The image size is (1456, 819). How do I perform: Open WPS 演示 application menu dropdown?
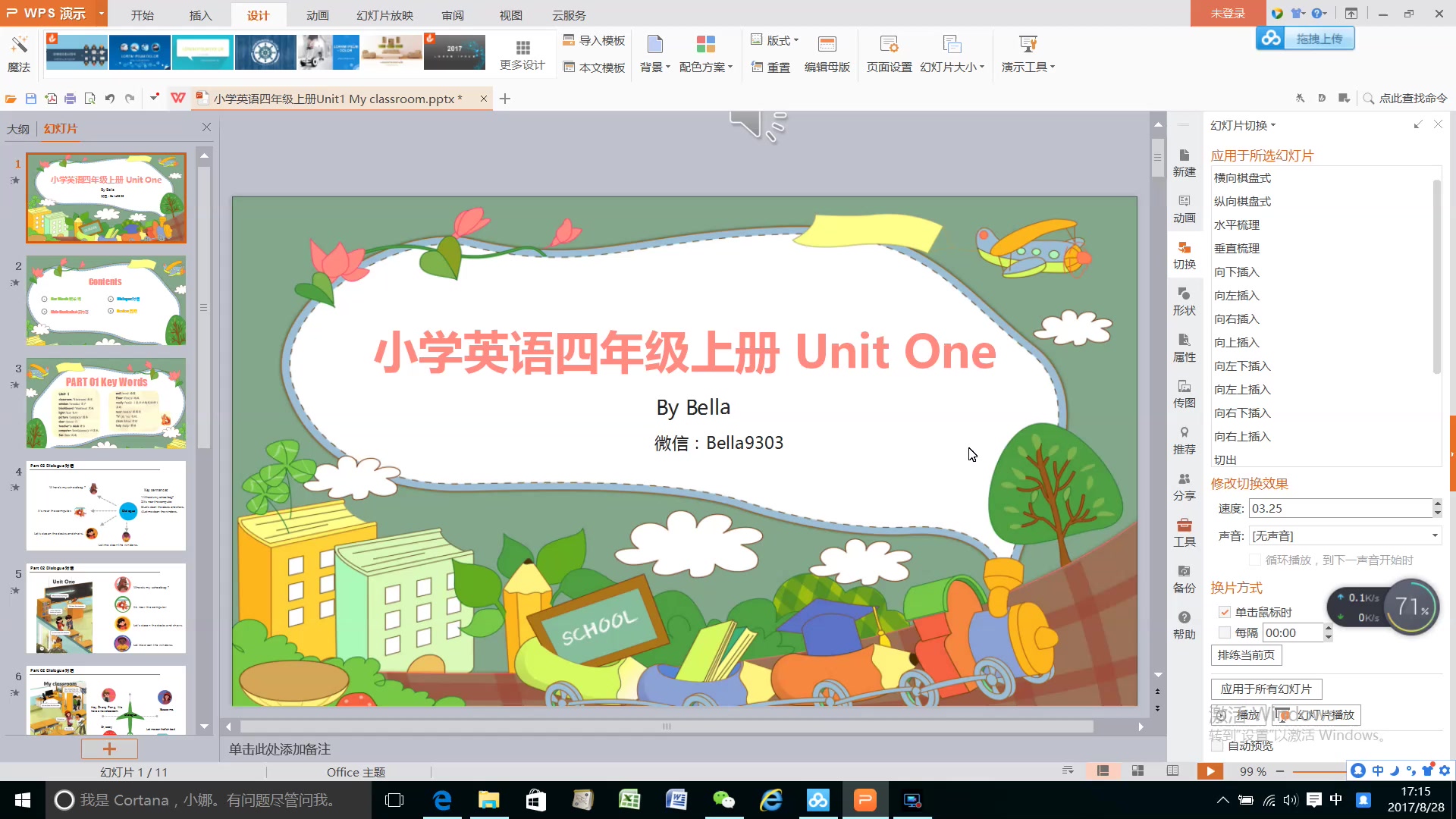(x=101, y=14)
